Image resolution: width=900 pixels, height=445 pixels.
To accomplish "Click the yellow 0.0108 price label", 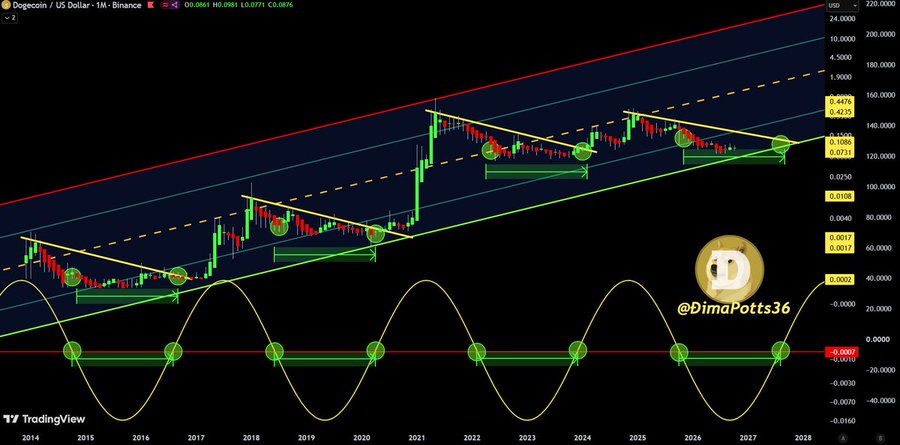I will point(841,196).
